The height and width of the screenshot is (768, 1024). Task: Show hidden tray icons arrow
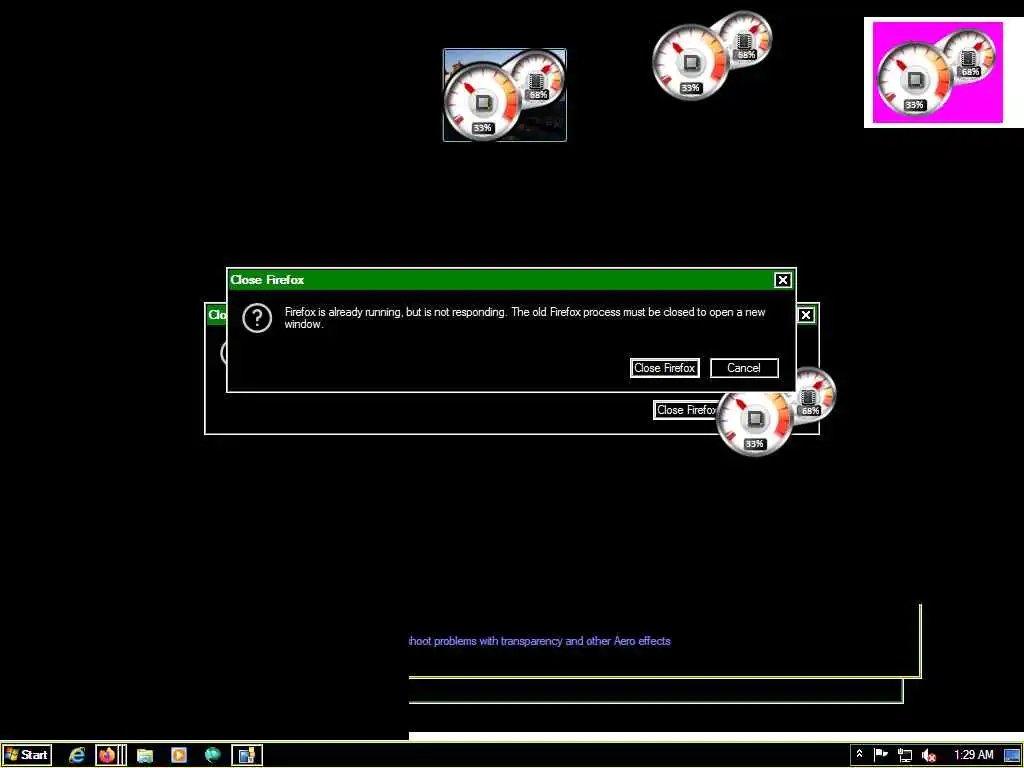click(859, 754)
